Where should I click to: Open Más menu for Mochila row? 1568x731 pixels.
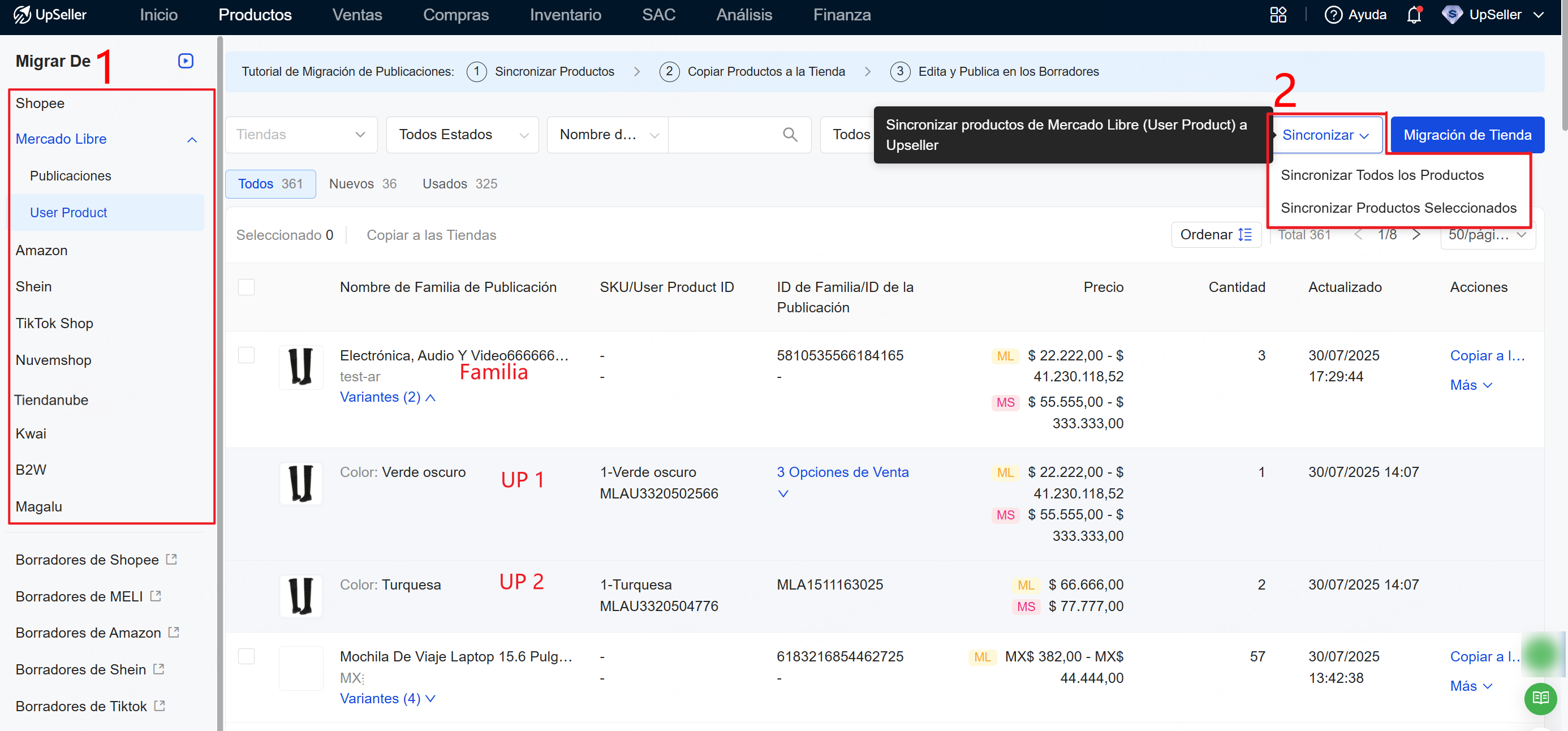pos(1471,686)
